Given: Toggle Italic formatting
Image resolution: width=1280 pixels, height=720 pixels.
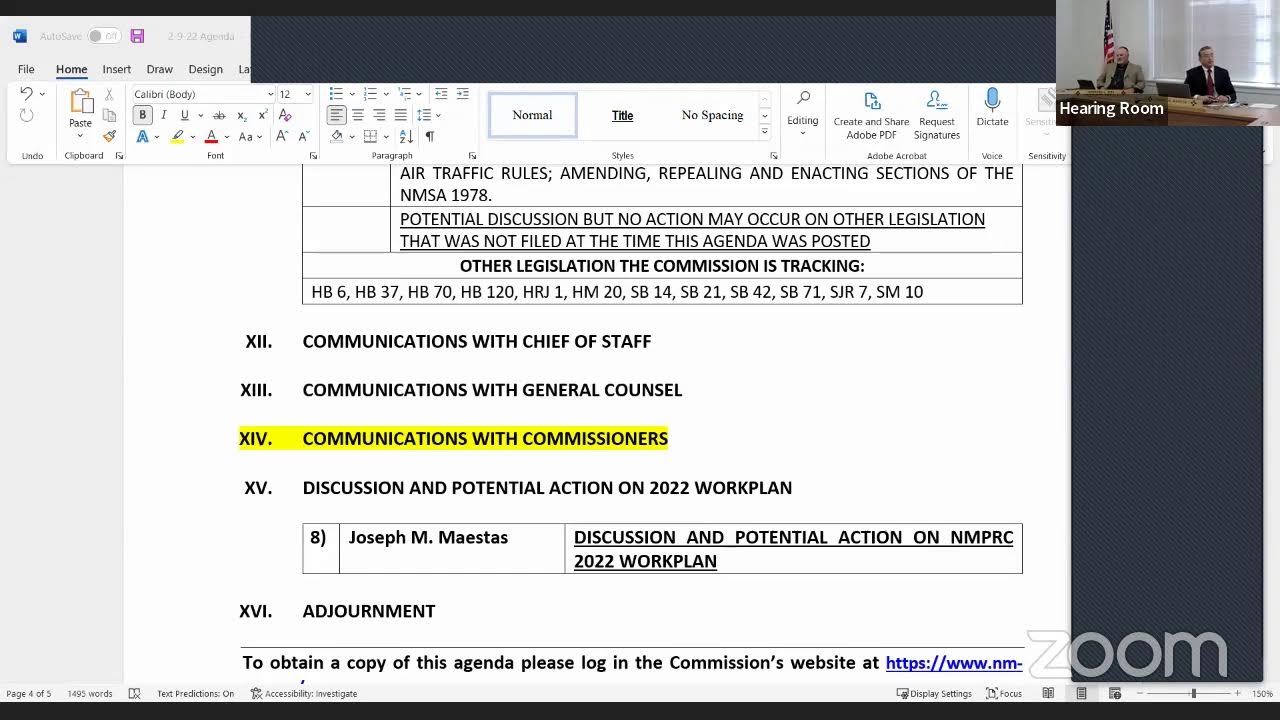Looking at the screenshot, I should tap(164, 115).
